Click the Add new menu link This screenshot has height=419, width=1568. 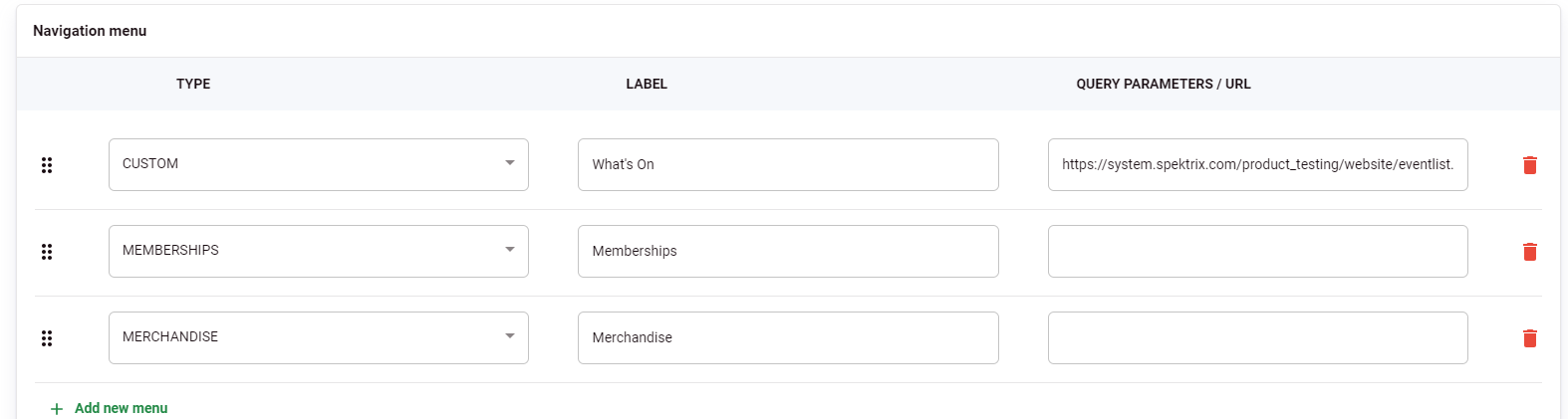tap(110, 408)
